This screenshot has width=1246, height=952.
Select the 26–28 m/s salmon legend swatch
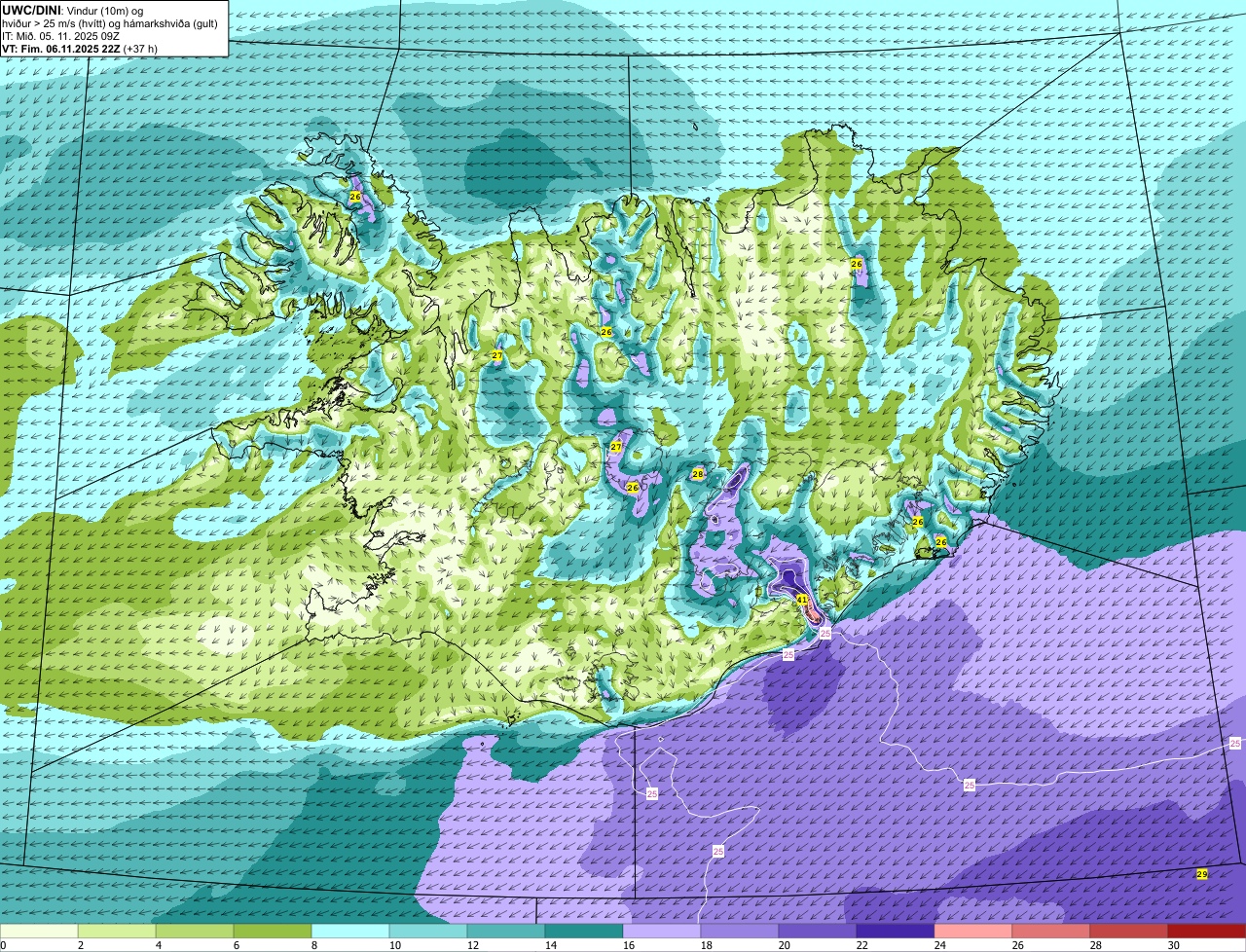1051,931
